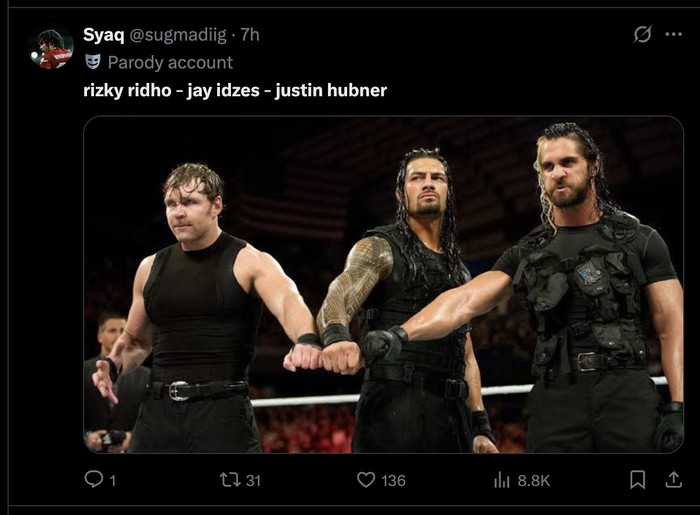Open Grok explain icon at top right
Viewport: 700px width, 515px height.
pos(643,34)
